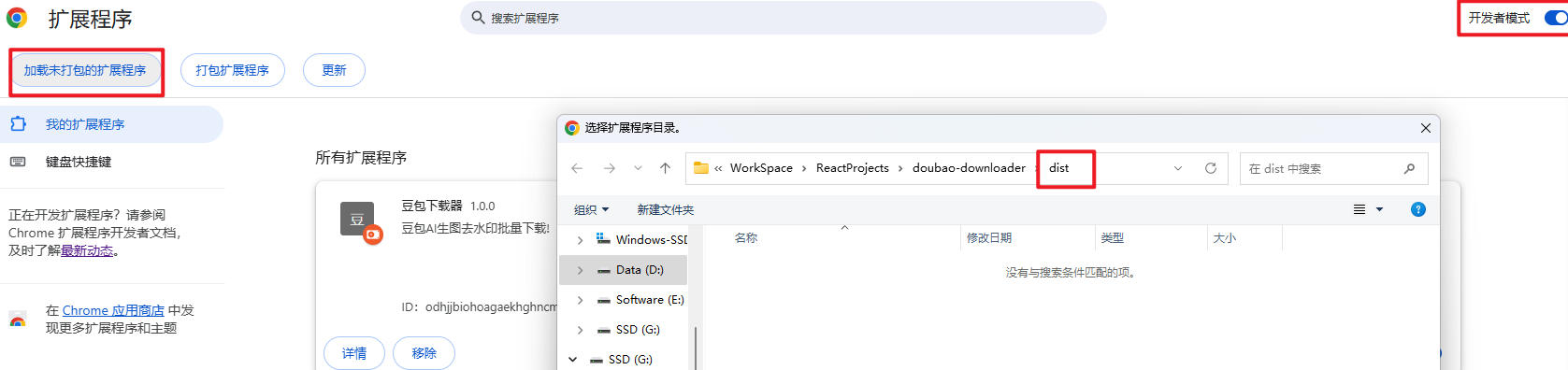The height and width of the screenshot is (370, 1568).
Task: Open the Chrome 应用商店 link
Action: [113, 310]
